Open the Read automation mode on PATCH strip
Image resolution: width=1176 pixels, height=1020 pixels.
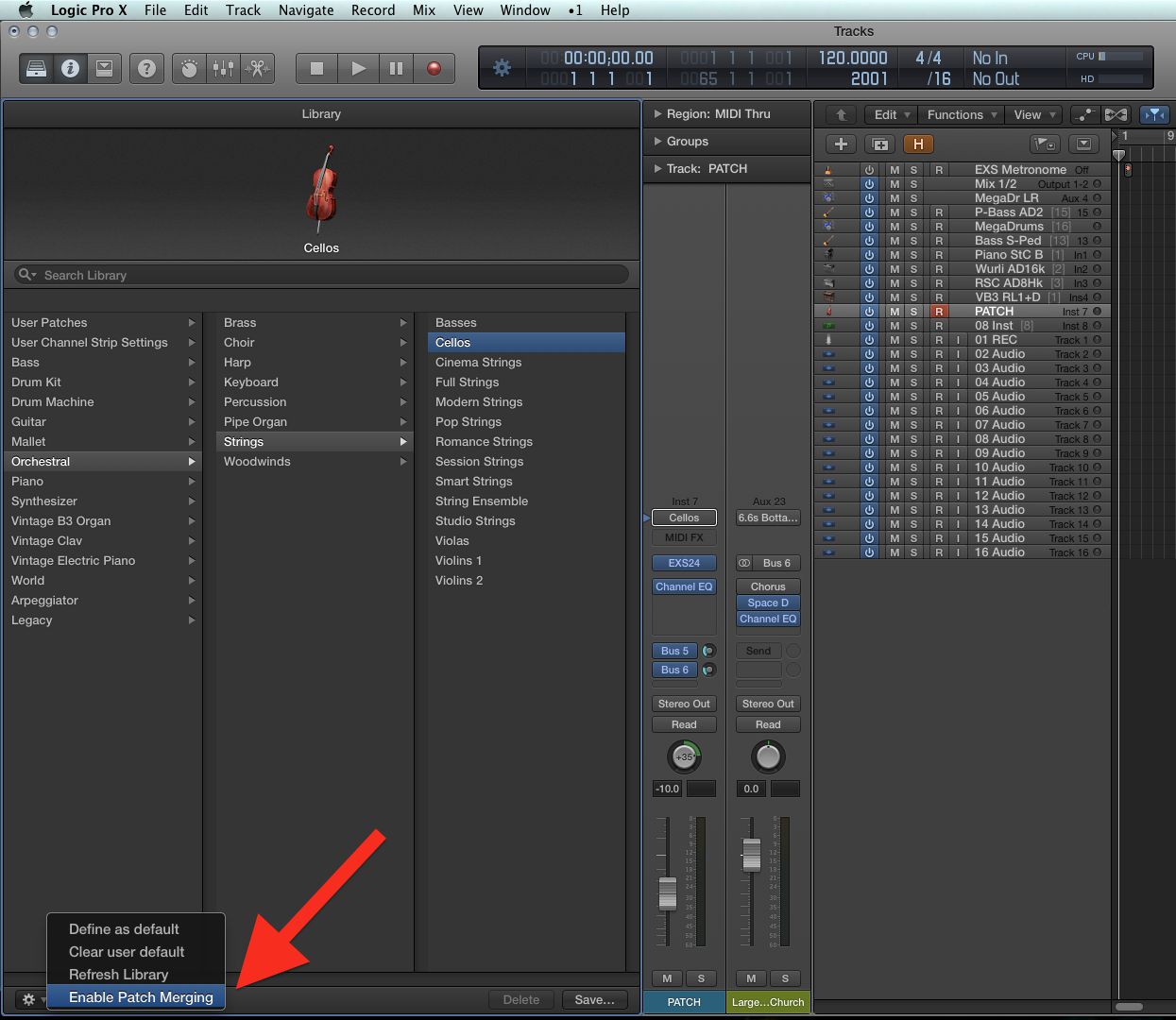(x=684, y=724)
